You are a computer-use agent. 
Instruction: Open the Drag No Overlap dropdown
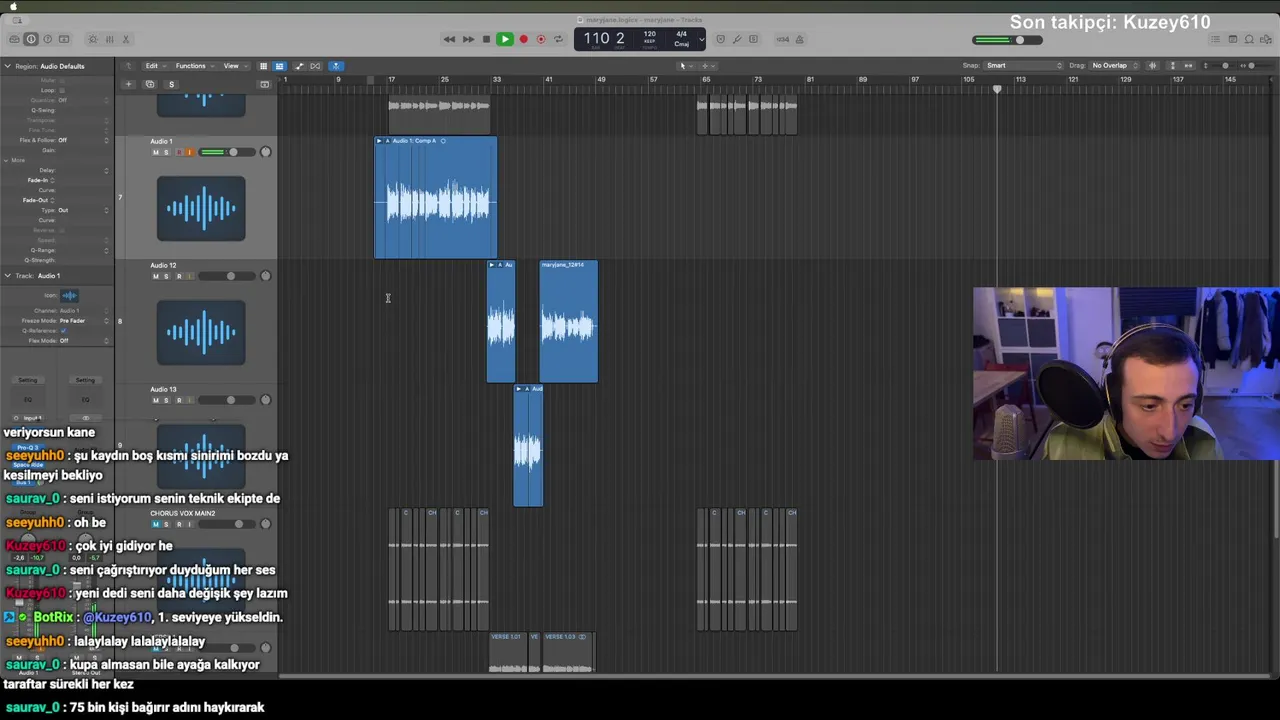(x=1115, y=66)
